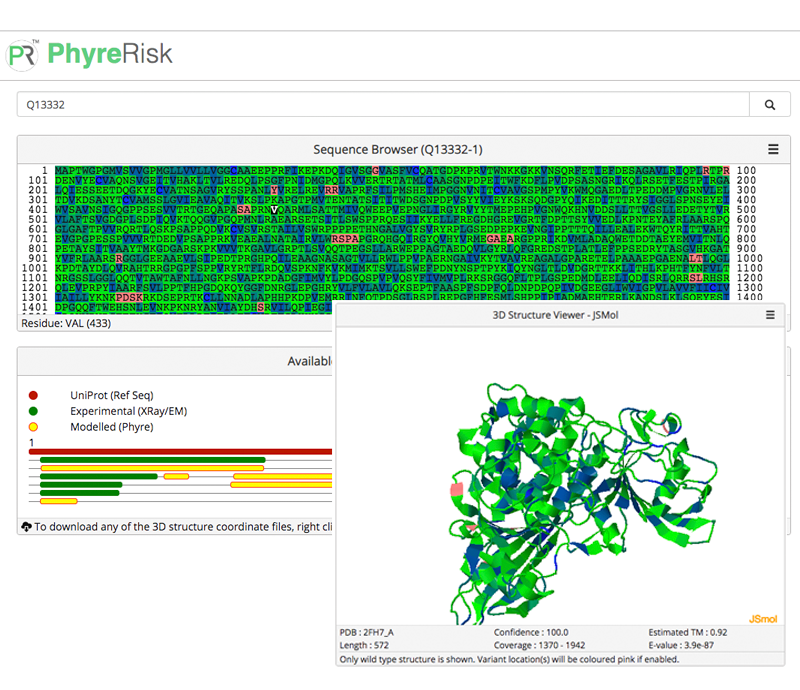This screenshot has height=690, width=800.
Task: Click the PhyreRisk title text
Action: click(110, 53)
